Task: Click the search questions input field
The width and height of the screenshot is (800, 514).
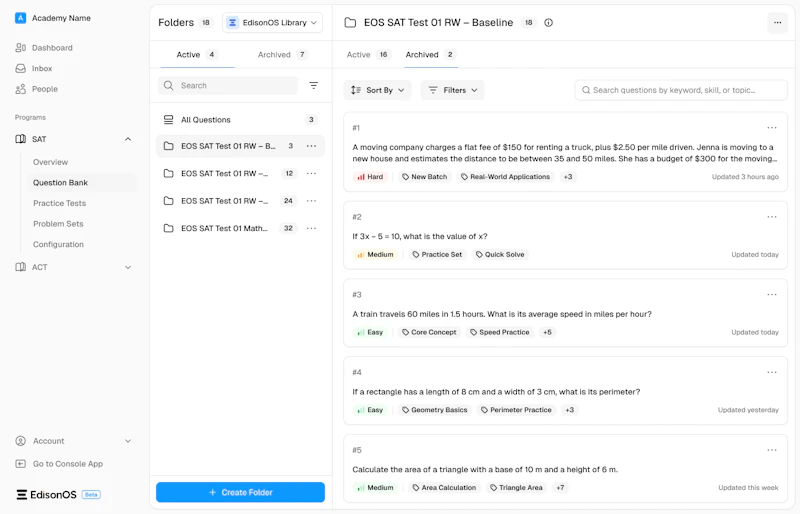Action: (x=681, y=90)
